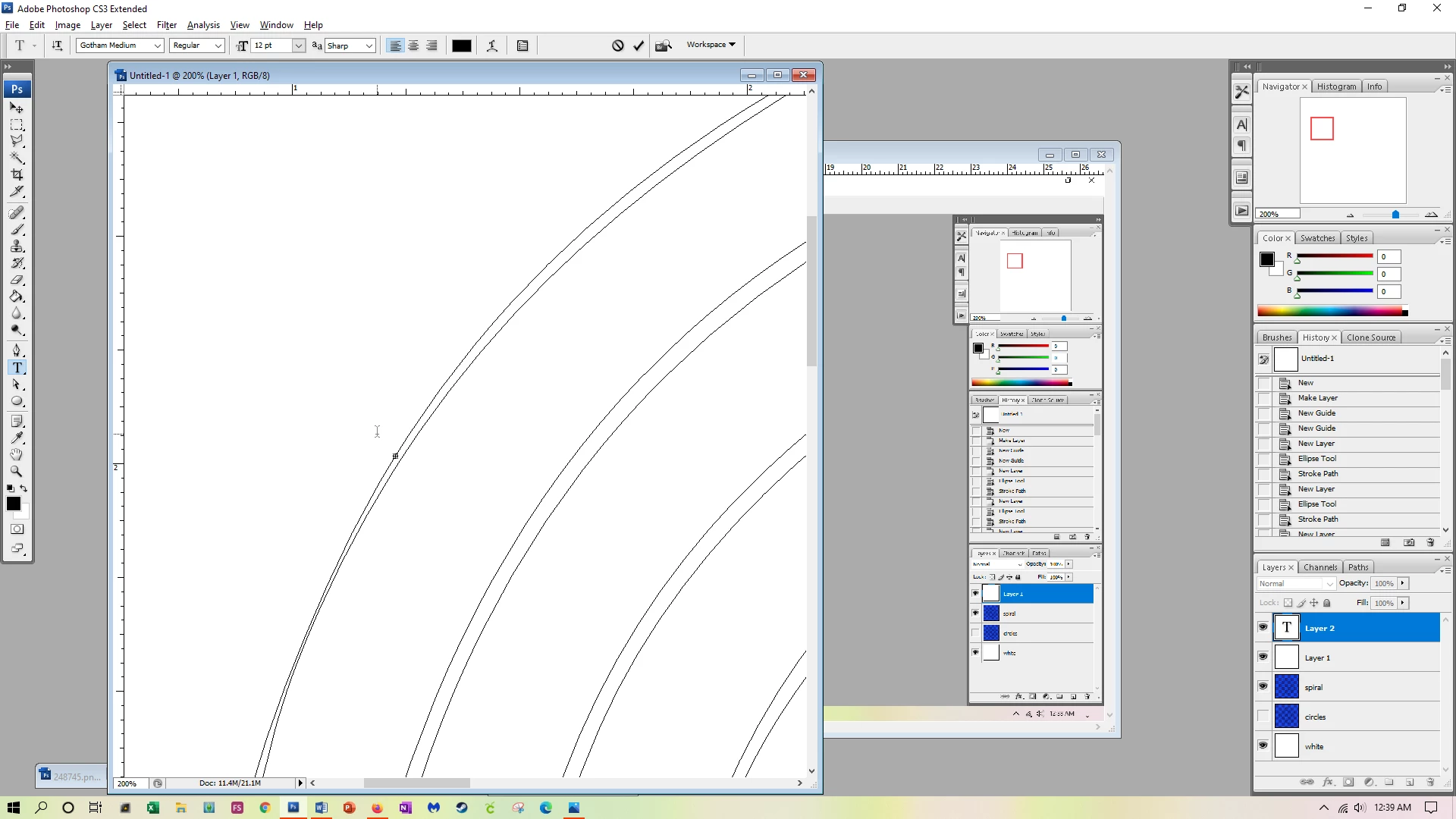Image resolution: width=1456 pixels, height=819 pixels.
Task: Toggle visibility of the white layer
Action: (x=1263, y=745)
